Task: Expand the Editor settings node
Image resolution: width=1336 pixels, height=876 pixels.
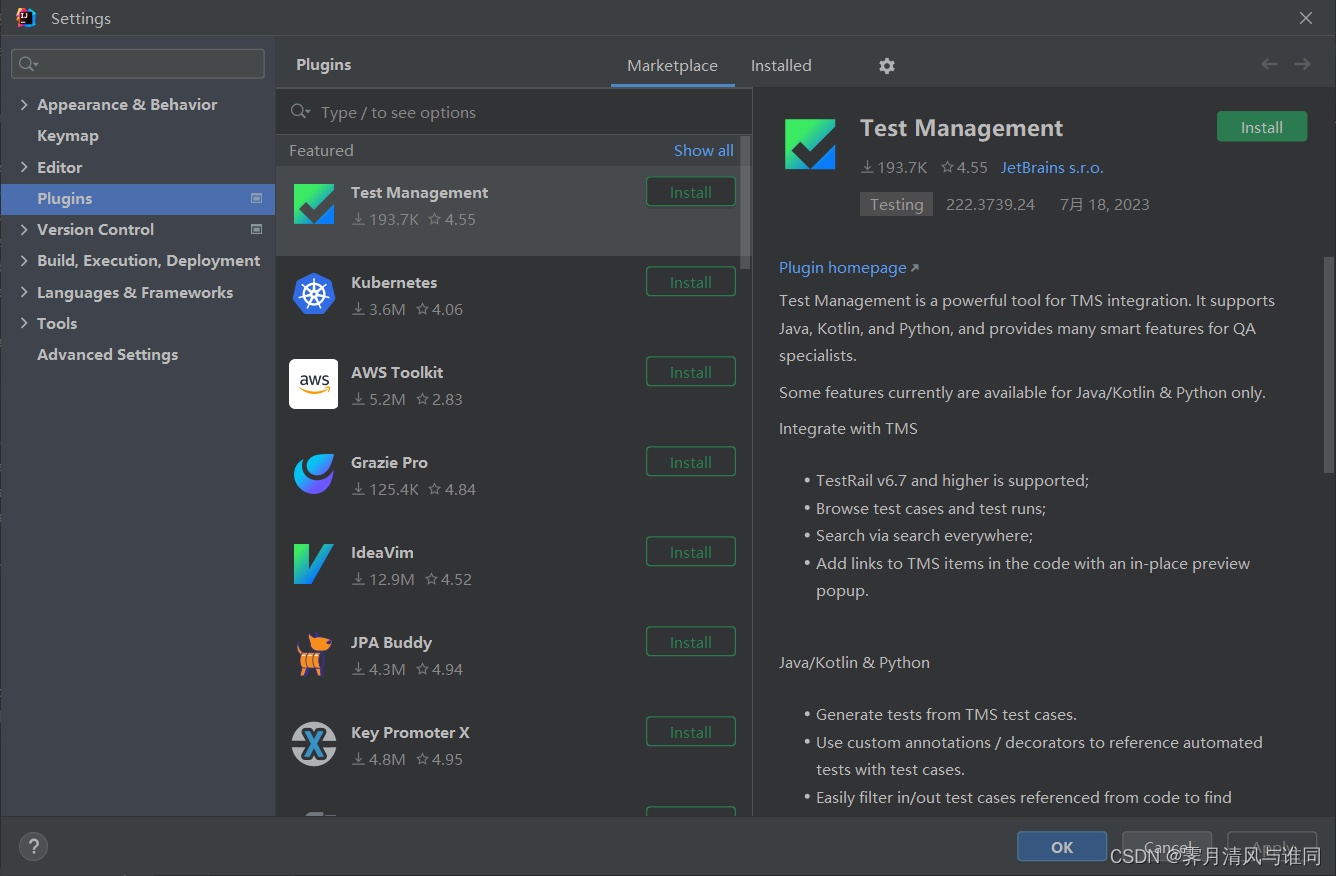Action: pos(24,167)
